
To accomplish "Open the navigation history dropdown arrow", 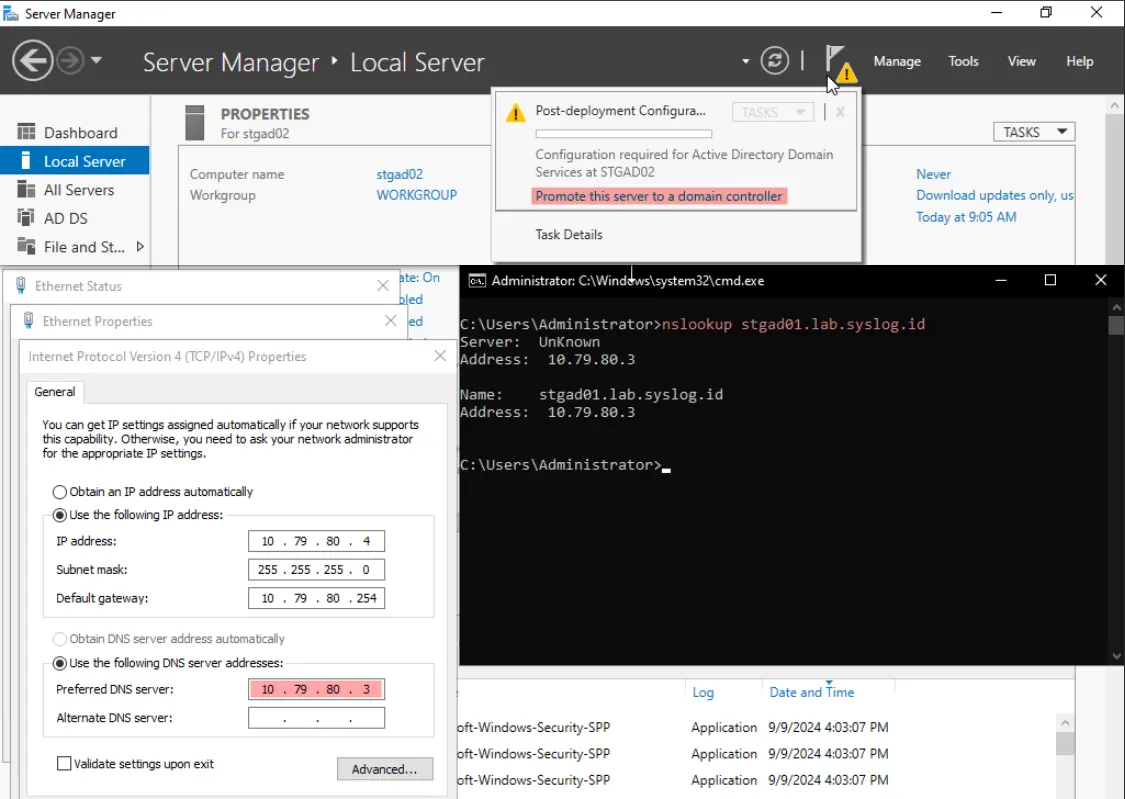I will click(x=96, y=61).
